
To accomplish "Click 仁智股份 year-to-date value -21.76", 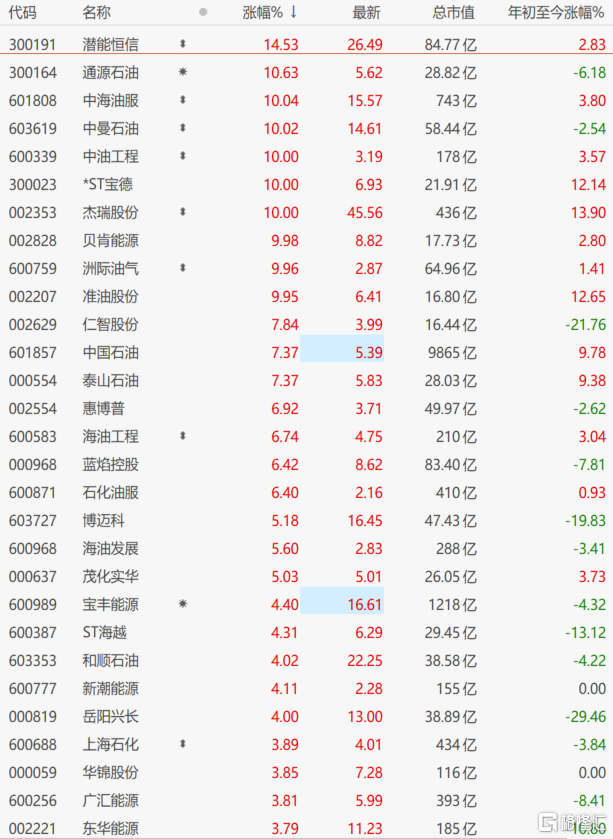I will tap(586, 324).
